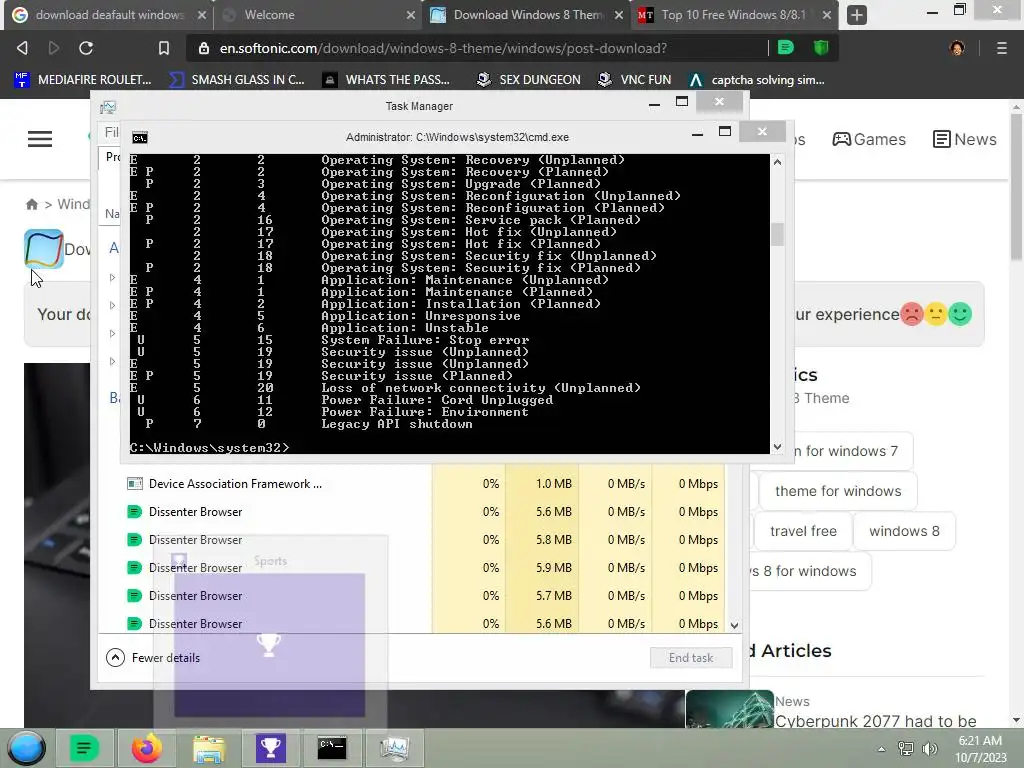Image resolution: width=1024 pixels, height=768 pixels.
Task: Open captcha solving sim... bookmark
Action: click(x=757, y=80)
